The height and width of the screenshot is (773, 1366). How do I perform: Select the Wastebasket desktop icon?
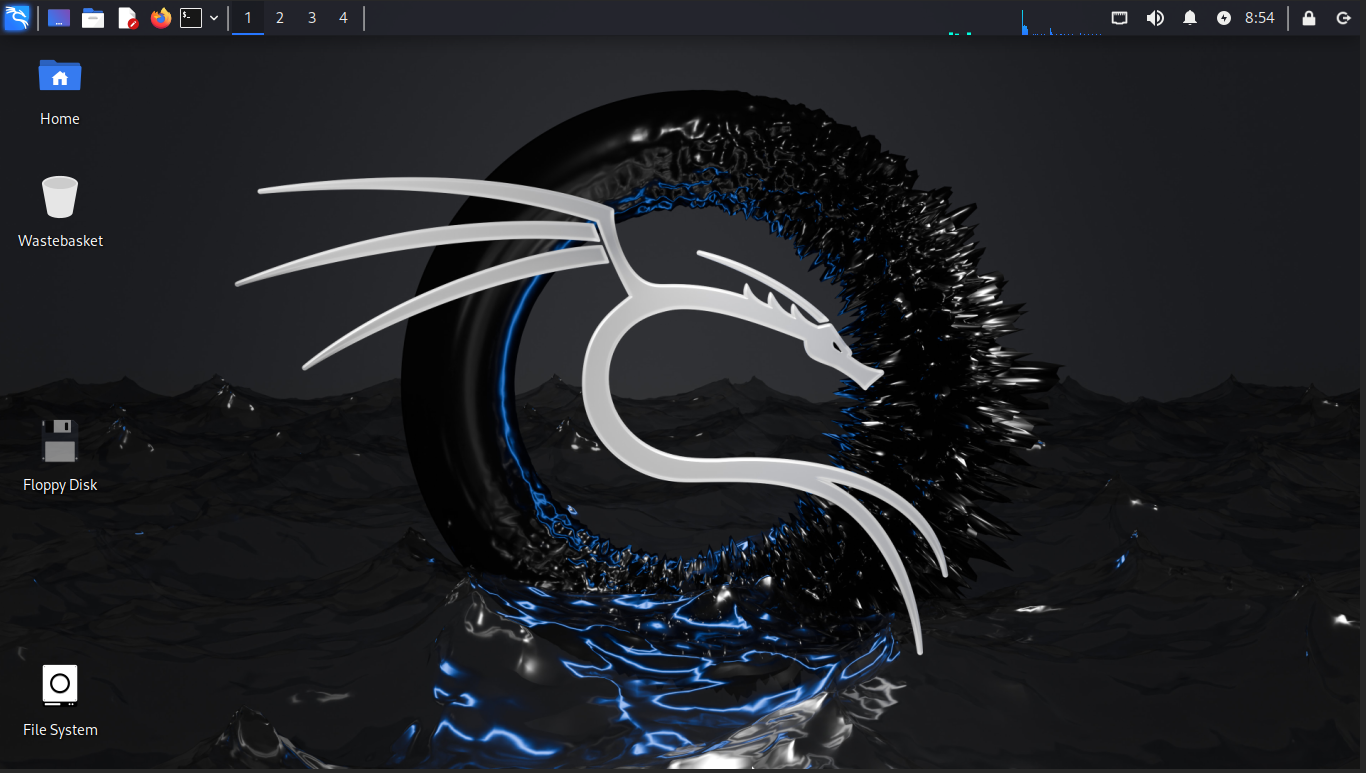[60, 196]
